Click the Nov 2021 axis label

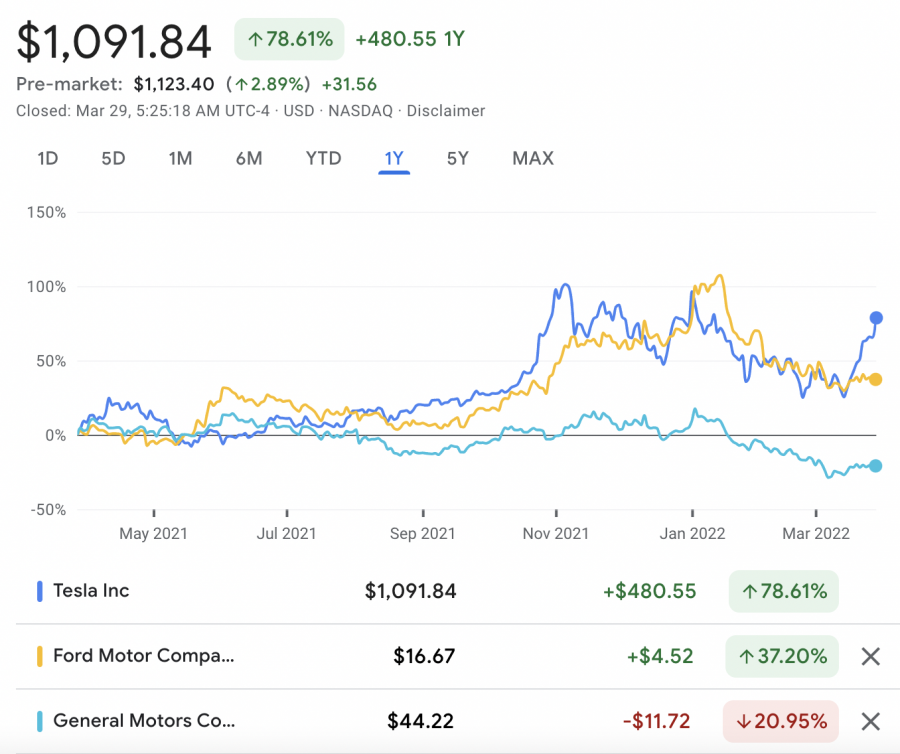(x=556, y=534)
